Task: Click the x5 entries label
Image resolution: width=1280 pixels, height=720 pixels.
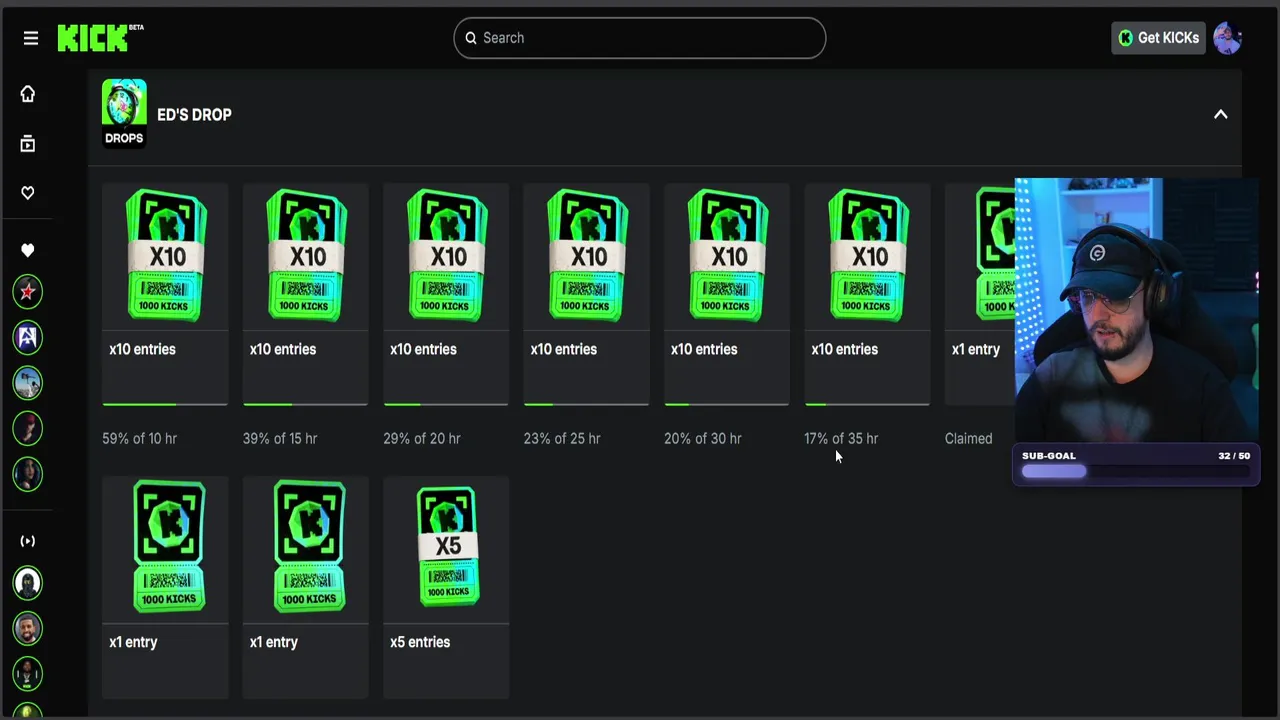Action: (x=420, y=642)
